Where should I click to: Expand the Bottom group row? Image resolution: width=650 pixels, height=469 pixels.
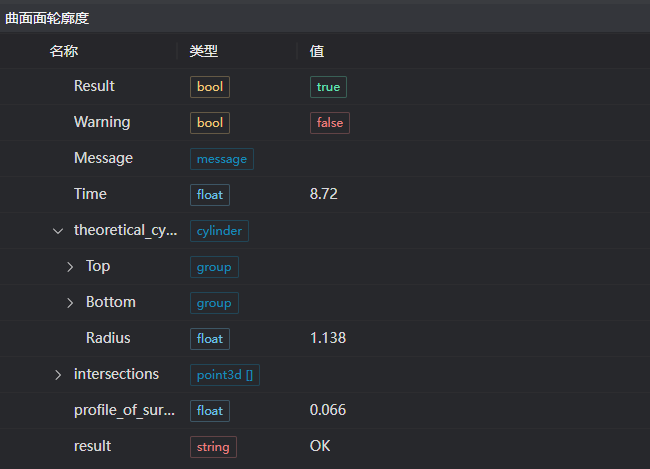[x=70, y=303]
